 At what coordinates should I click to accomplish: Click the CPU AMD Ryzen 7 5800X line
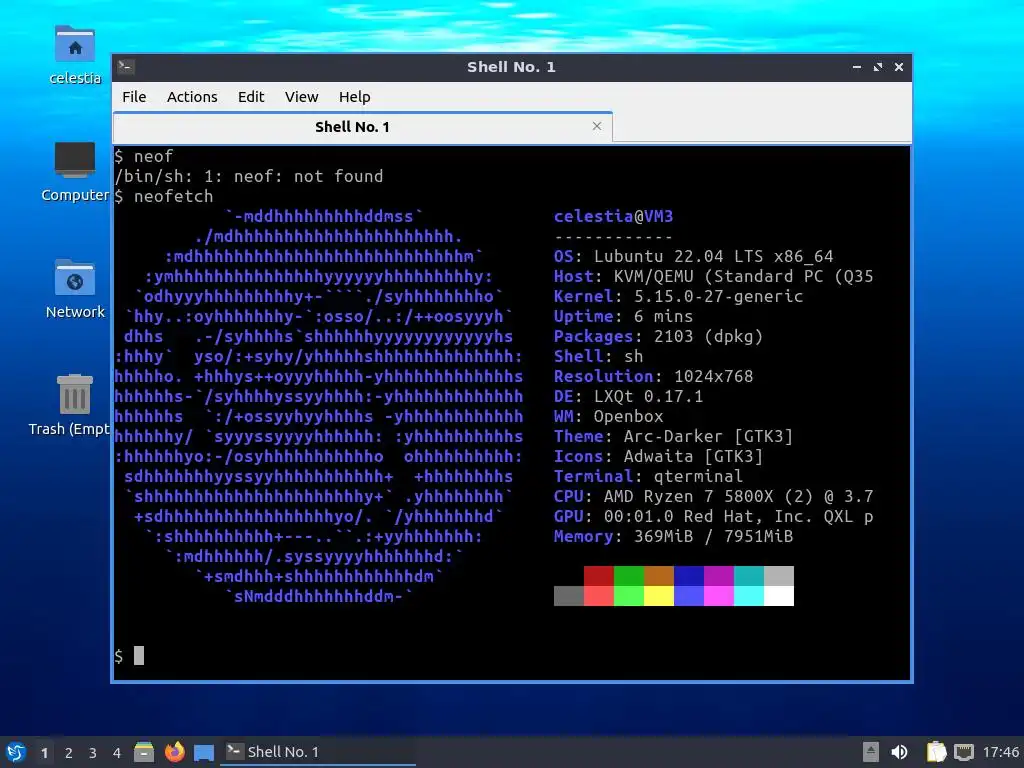(x=714, y=496)
